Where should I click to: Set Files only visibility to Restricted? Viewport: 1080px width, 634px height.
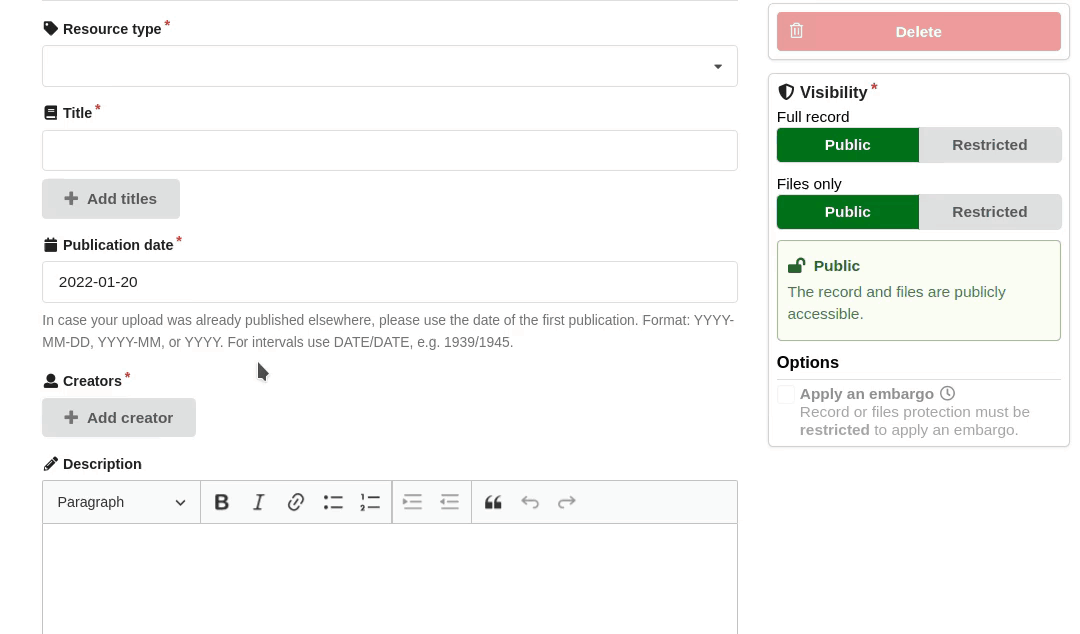[990, 212]
